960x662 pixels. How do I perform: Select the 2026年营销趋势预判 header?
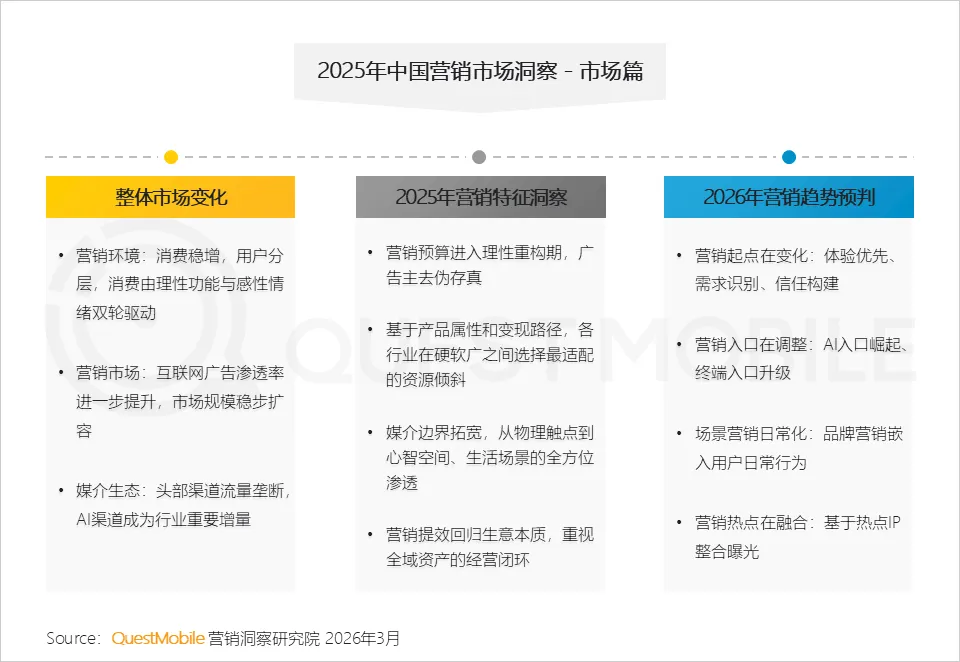pyautogui.click(x=789, y=196)
